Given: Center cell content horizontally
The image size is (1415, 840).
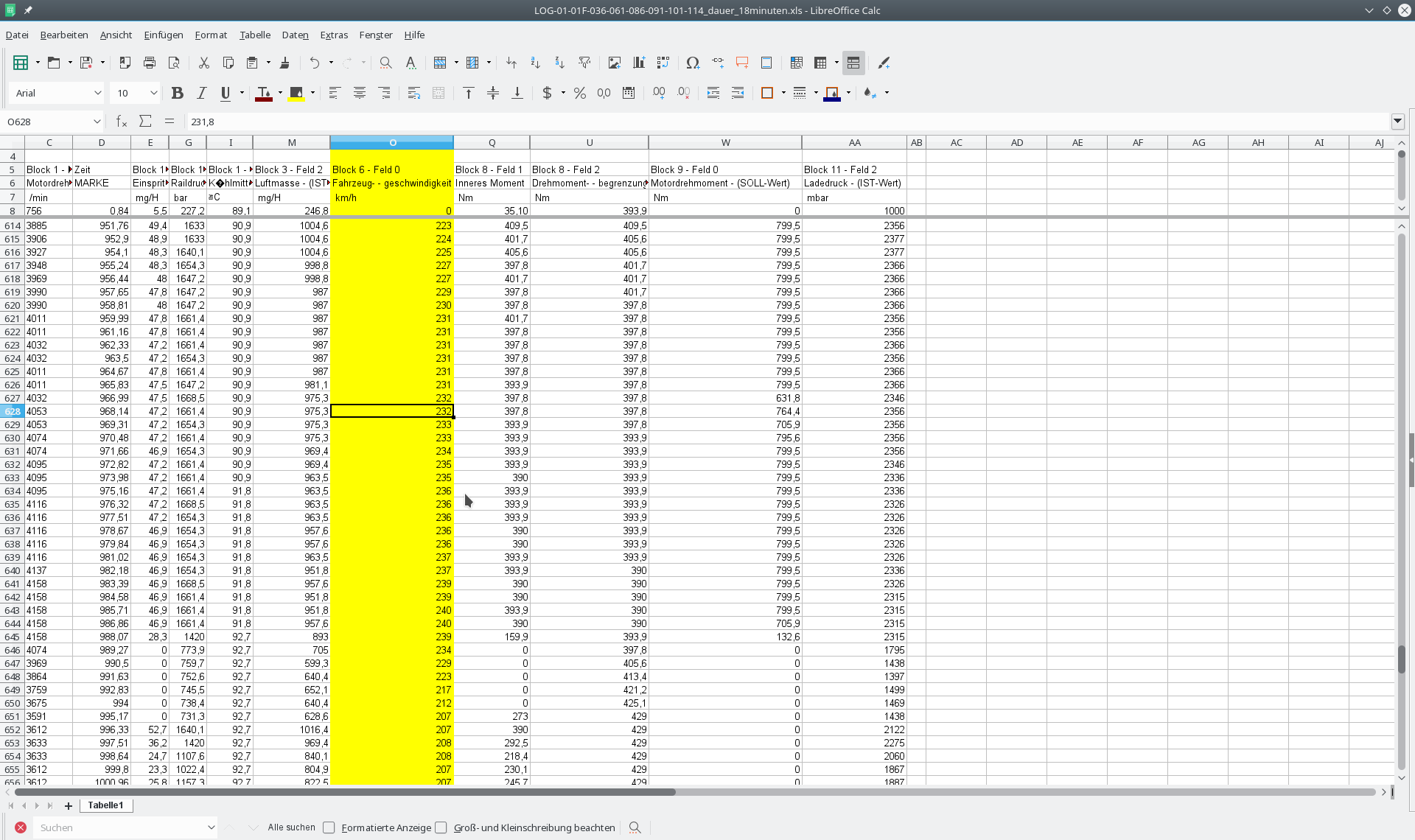Looking at the screenshot, I should [x=360, y=93].
